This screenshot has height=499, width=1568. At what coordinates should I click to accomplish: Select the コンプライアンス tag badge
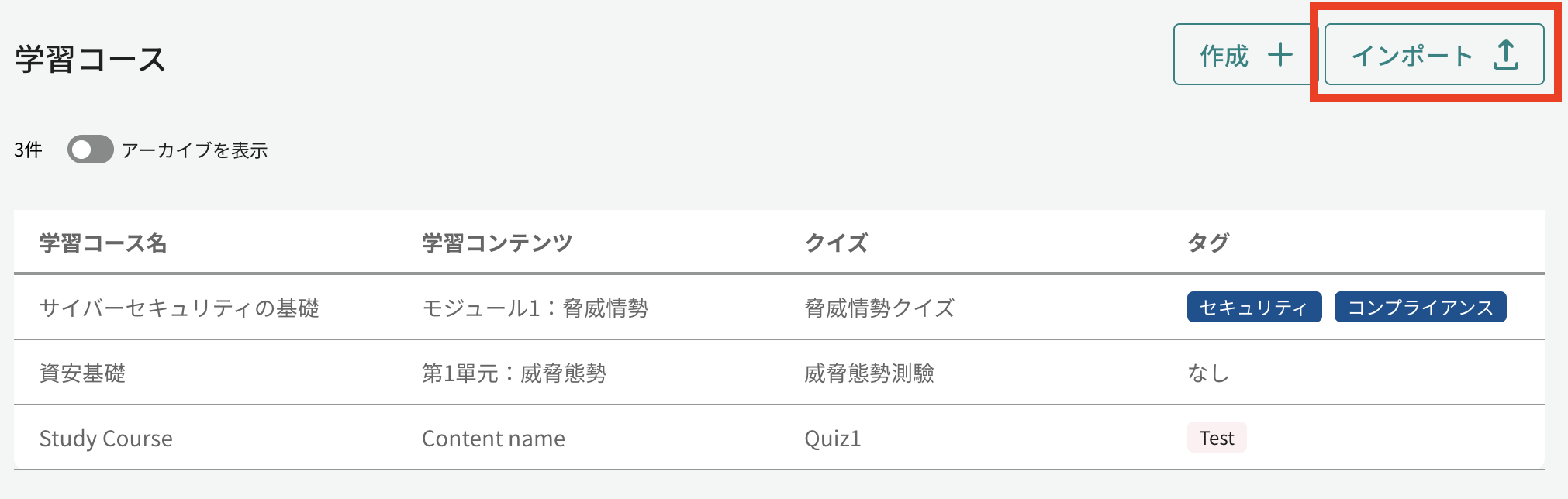pos(1420,308)
